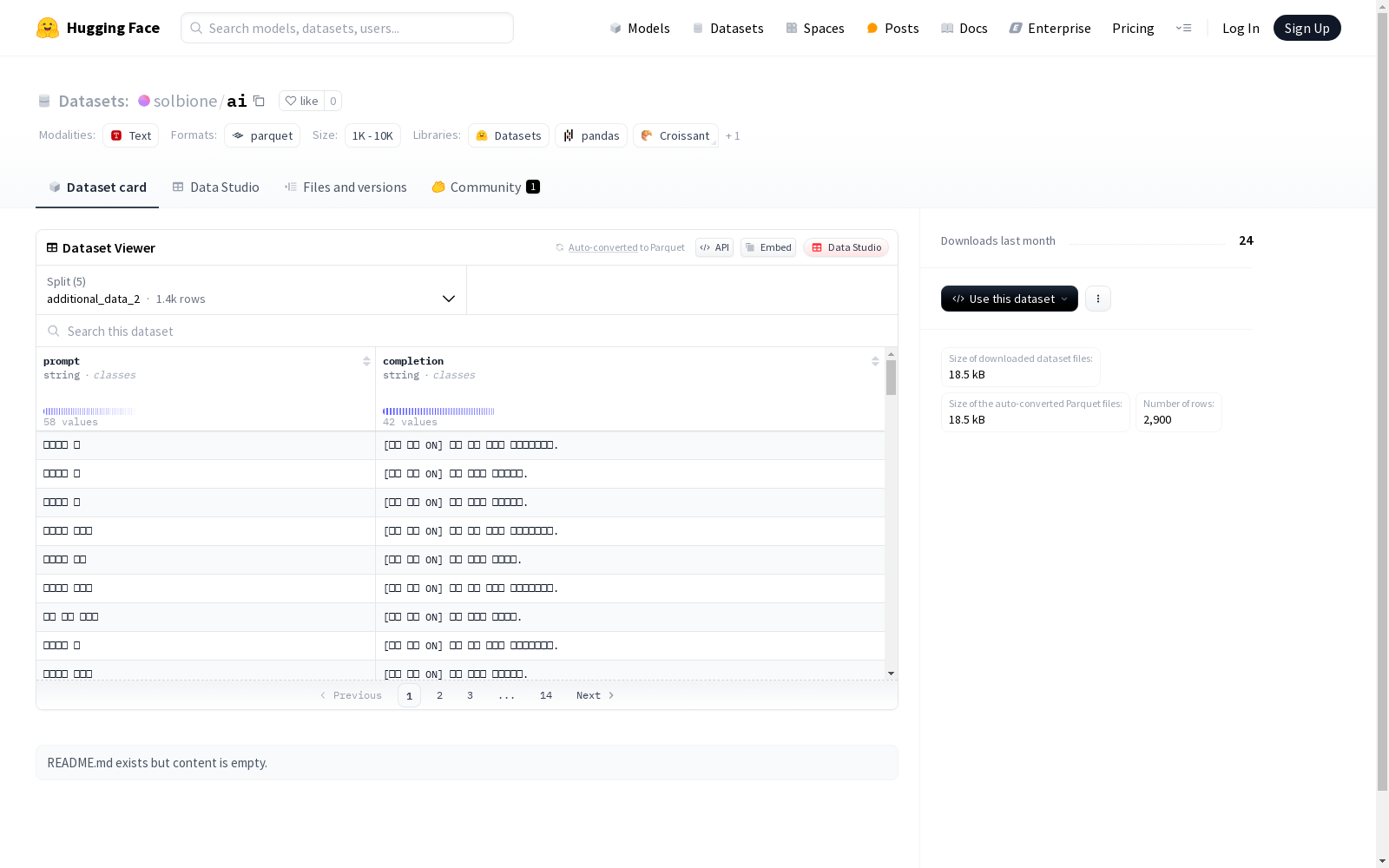The width and height of the screenshot is (1389, 868).
Task: Go to page 3 of the dataset
Action: pyautogui.click(x=471, y=695)
